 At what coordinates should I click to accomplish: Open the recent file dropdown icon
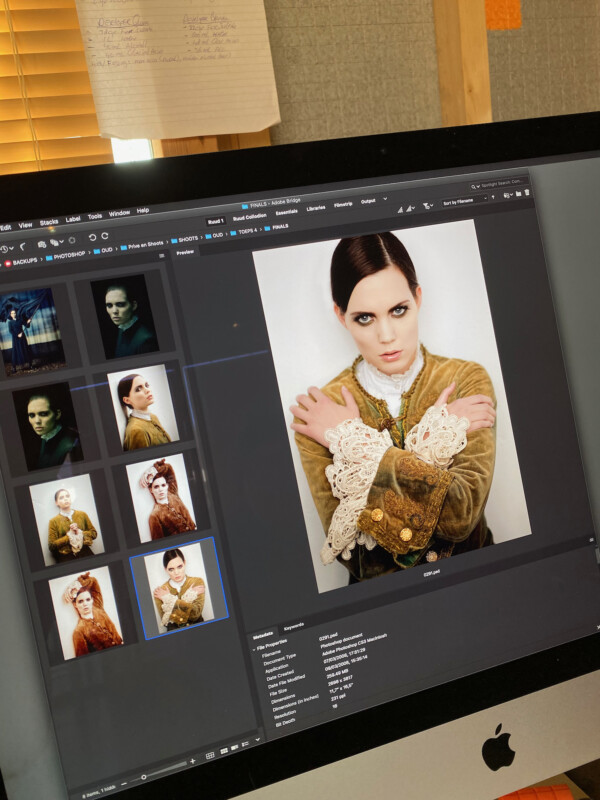[508, 195]
